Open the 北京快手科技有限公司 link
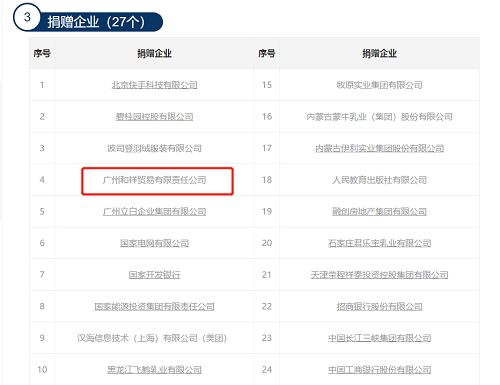The height and width of the screenshot is (385, 500). coord(154,85)
